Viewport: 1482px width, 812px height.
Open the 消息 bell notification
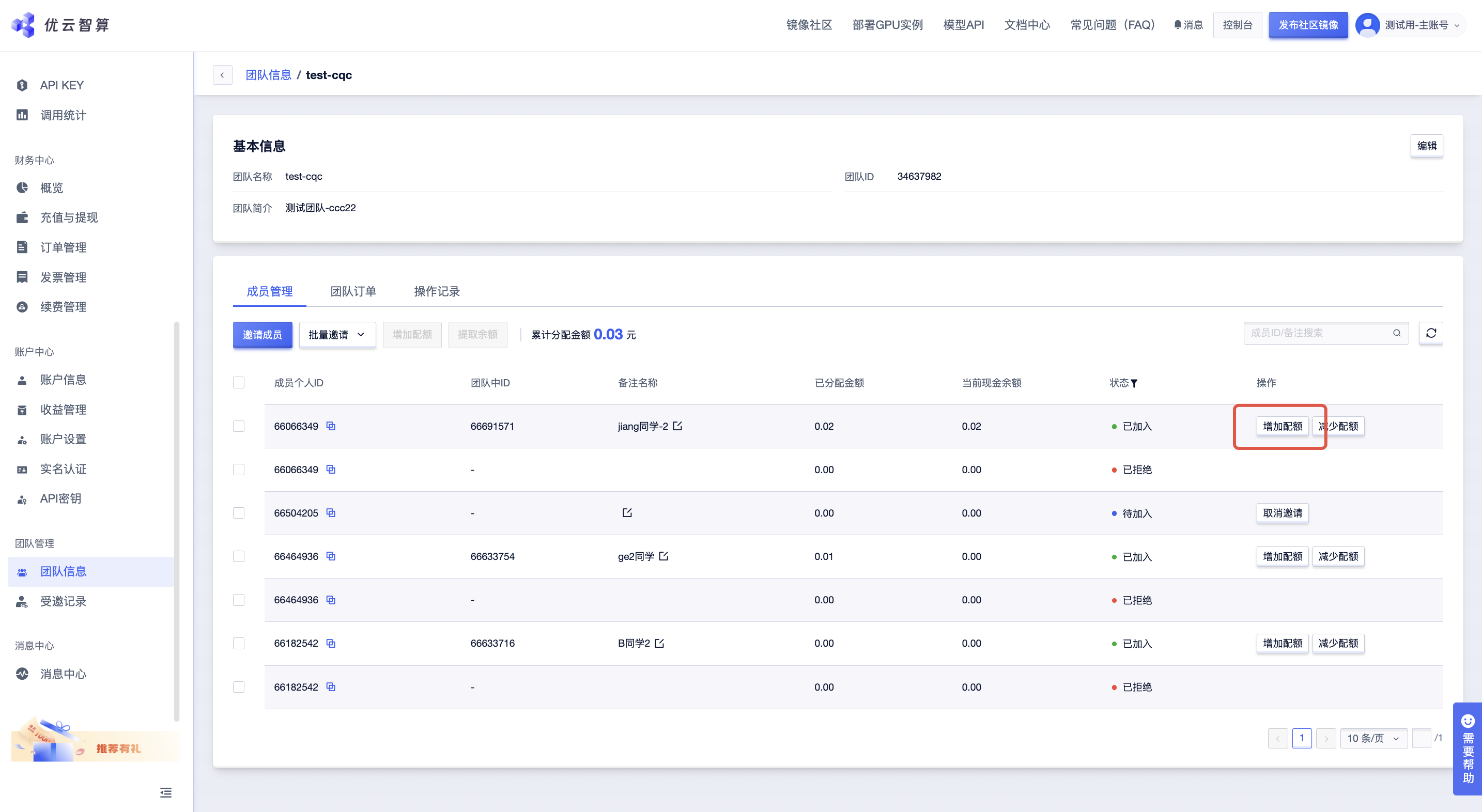(1188, 25)
